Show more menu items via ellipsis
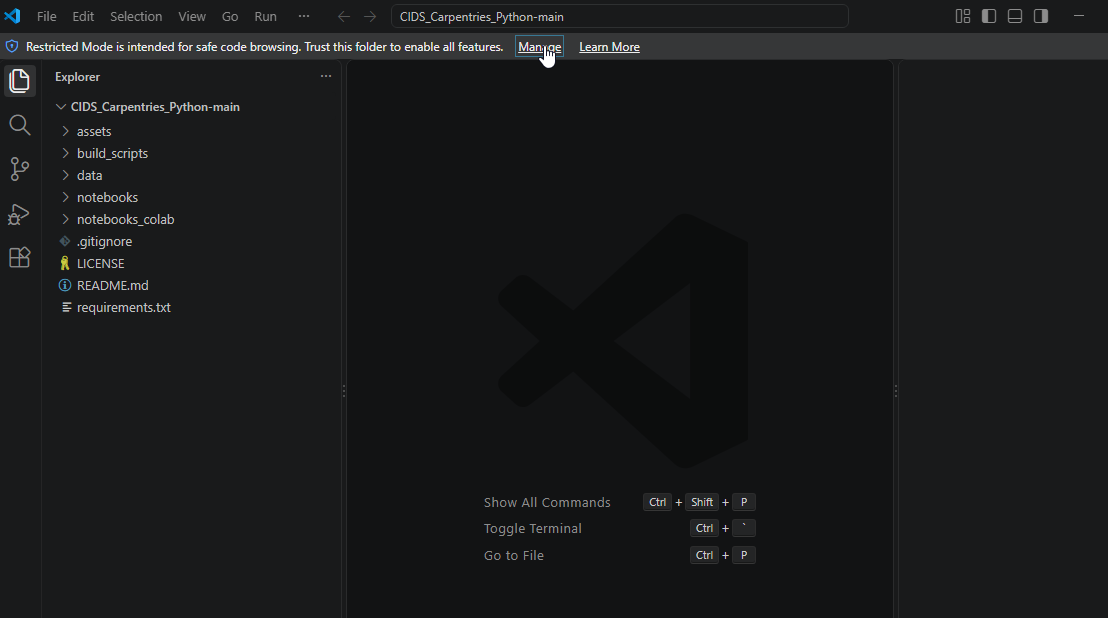The image size is (1108, 618). (x=304, y=16)
